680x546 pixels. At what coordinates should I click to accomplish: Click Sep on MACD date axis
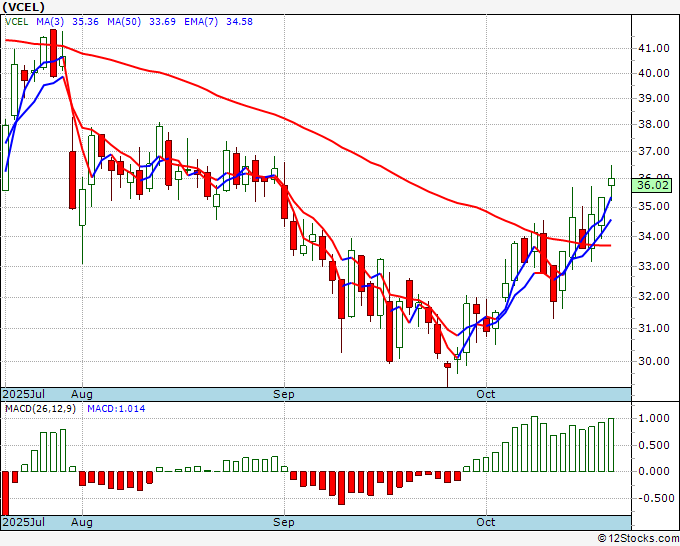click(x=284, y=522)
